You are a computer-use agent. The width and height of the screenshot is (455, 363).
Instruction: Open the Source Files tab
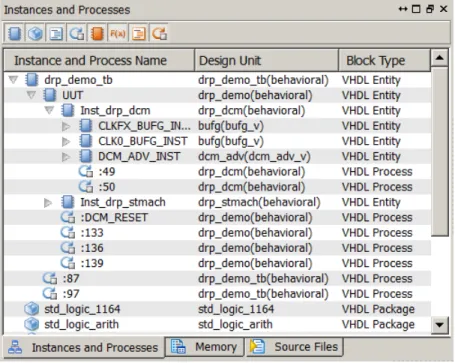click(x=294, y=347)
